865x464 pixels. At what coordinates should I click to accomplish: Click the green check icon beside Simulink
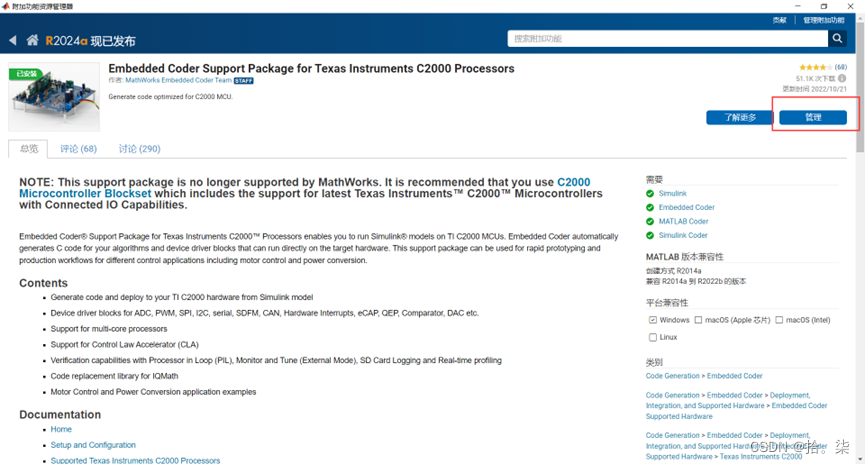[x=650, y=194]
